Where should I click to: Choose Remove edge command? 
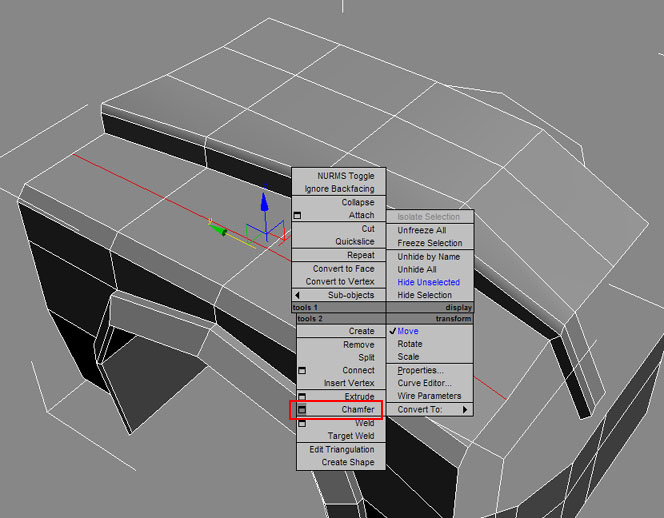tap(359, 345)
